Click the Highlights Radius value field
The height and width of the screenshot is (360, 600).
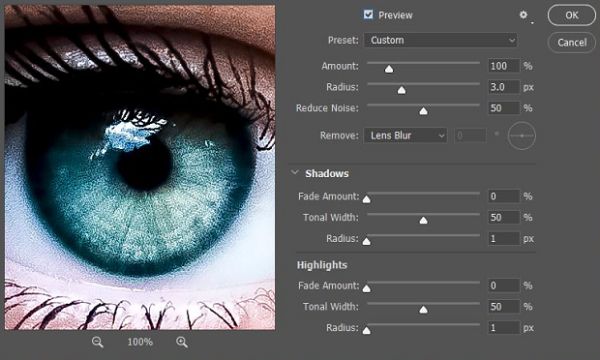pyautogui.click(x=504, y=328)
